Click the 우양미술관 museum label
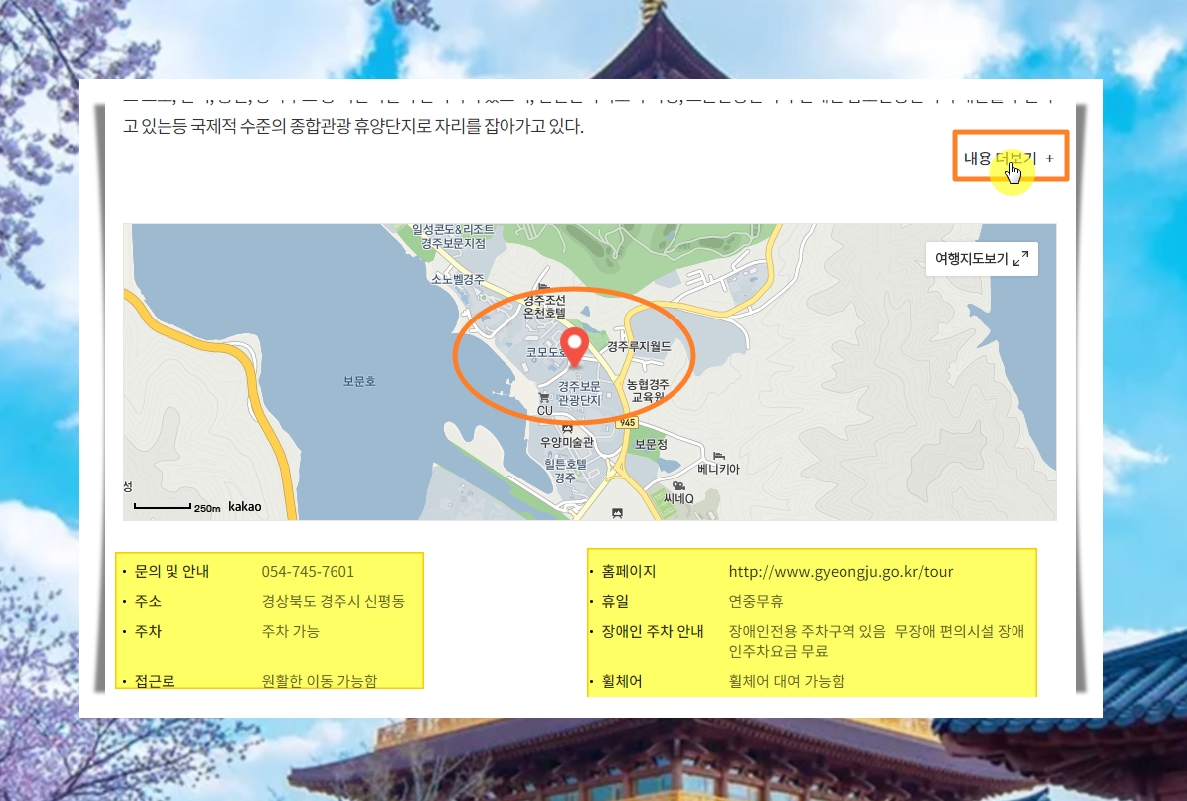The height and width of the screenshot is (801, 1187). [x=566, y=442]
